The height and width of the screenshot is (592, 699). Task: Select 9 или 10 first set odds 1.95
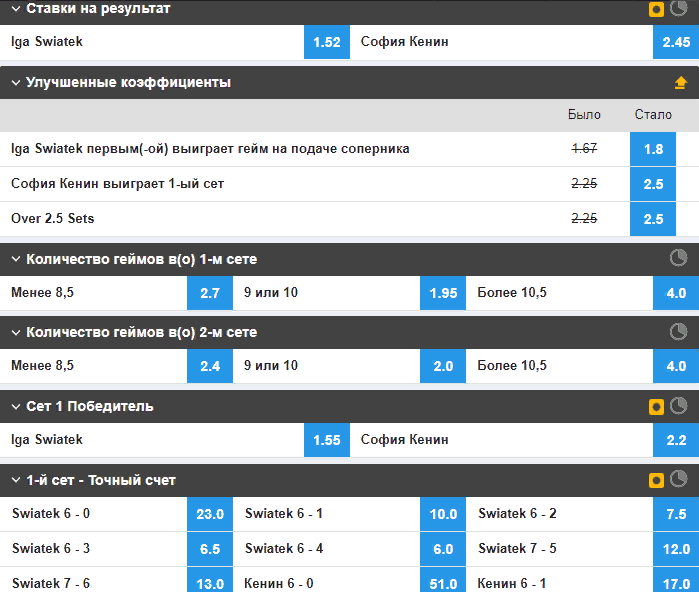coord(443,293)
